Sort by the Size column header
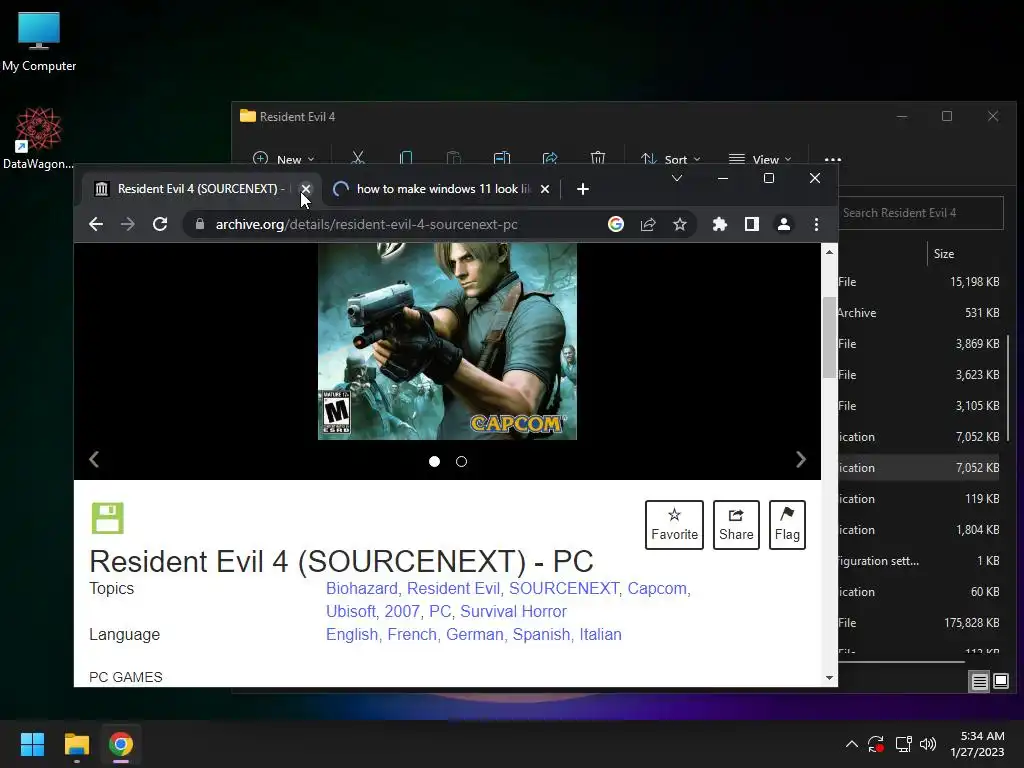 coord(944,253)
